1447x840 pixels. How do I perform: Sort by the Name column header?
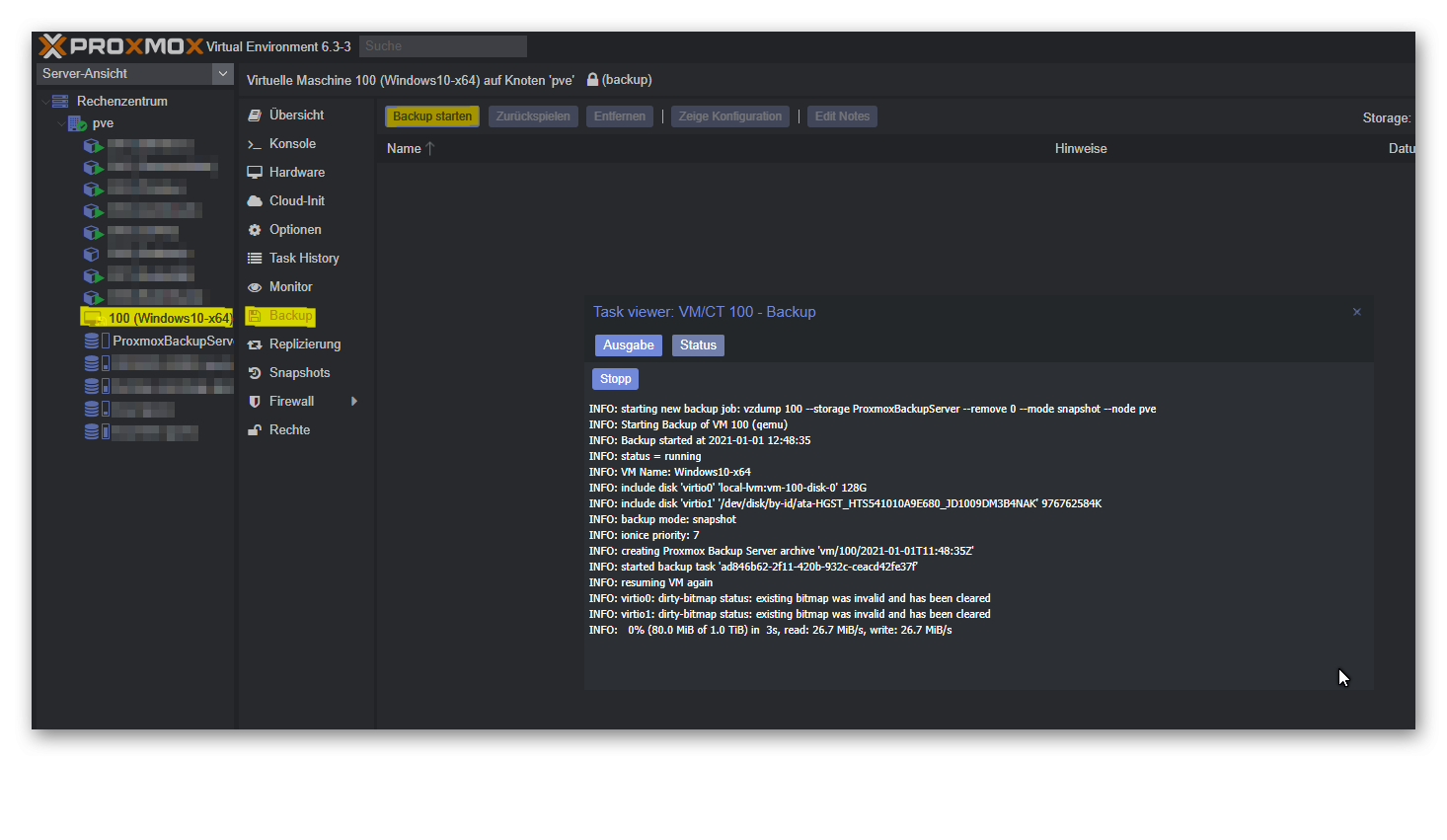(x=404, y=149)
